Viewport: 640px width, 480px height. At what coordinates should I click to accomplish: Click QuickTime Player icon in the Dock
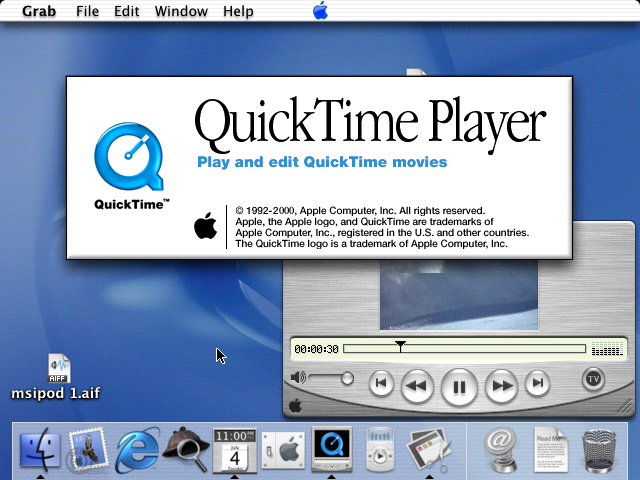[331, 448]
